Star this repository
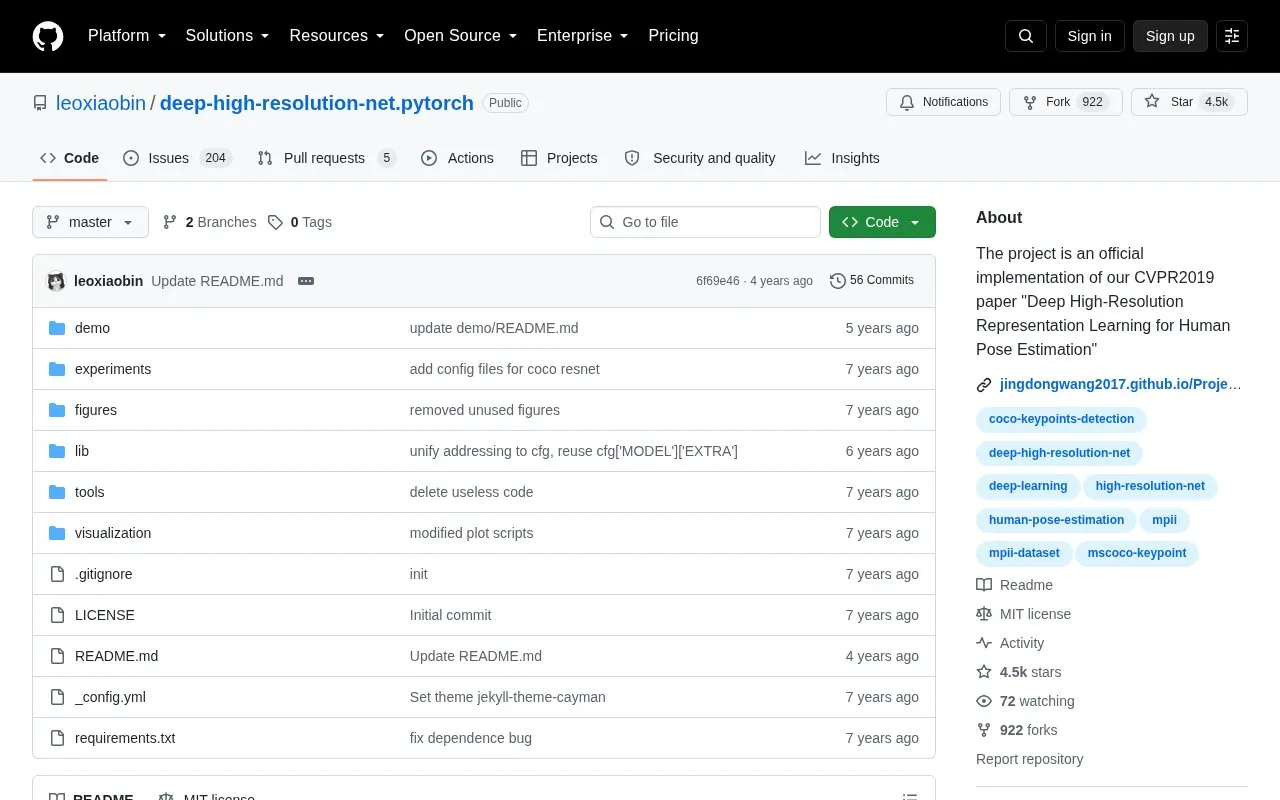1280x800 pixels. click(x=1189, y=102)
